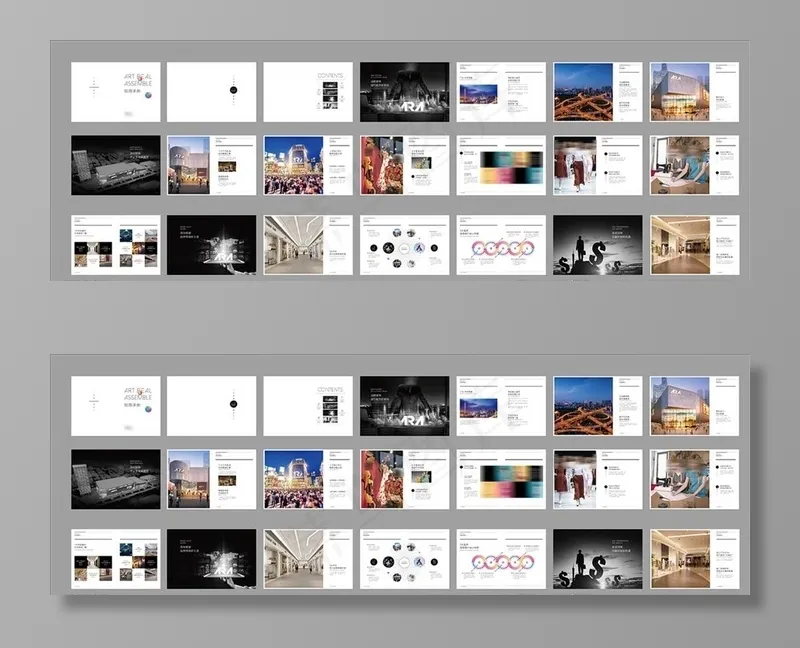800x648 pixels.
Task: Open lower sheet's photo grid collage page
Action: (115, 559)
